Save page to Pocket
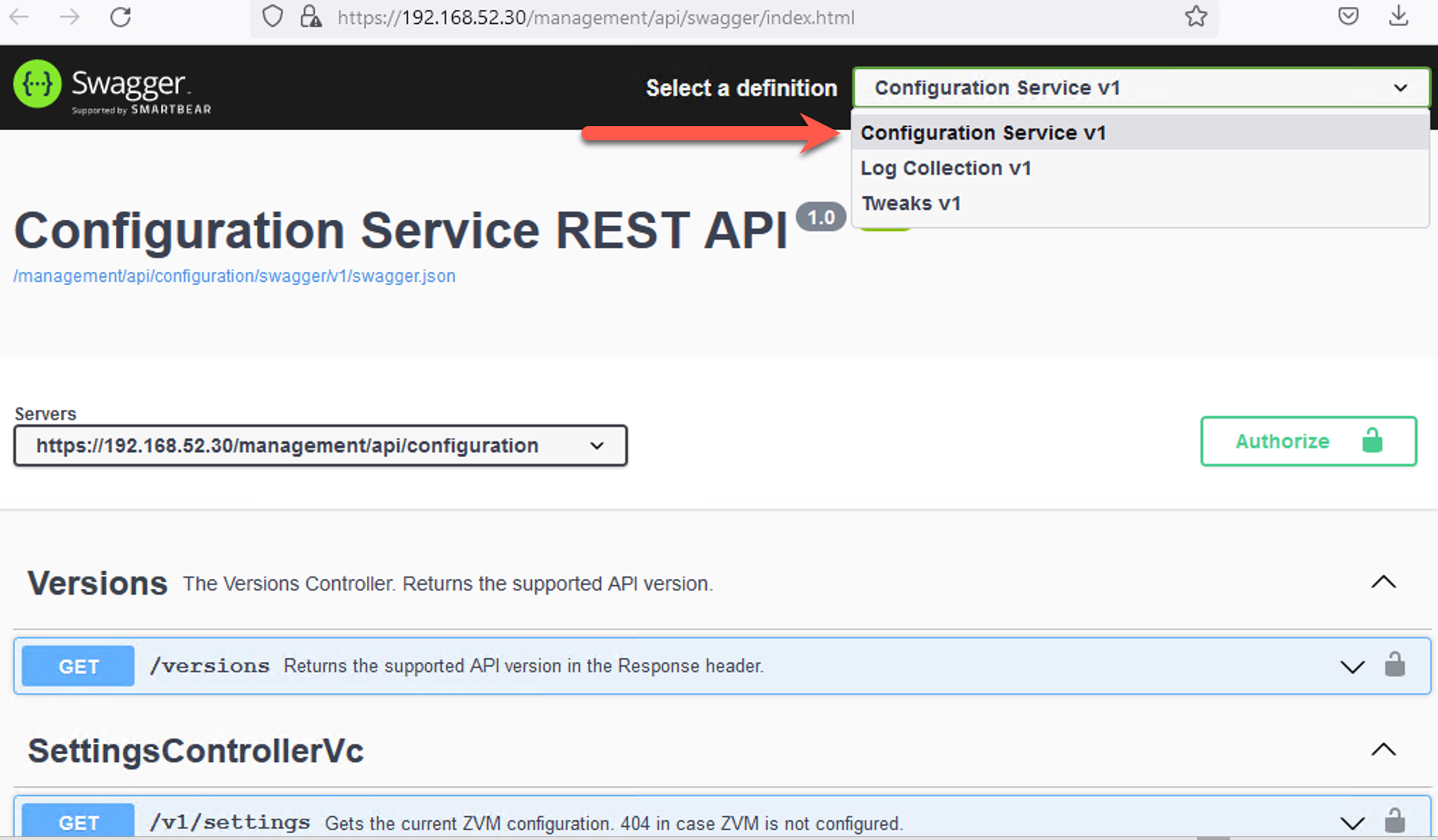 pos(1348,16)
